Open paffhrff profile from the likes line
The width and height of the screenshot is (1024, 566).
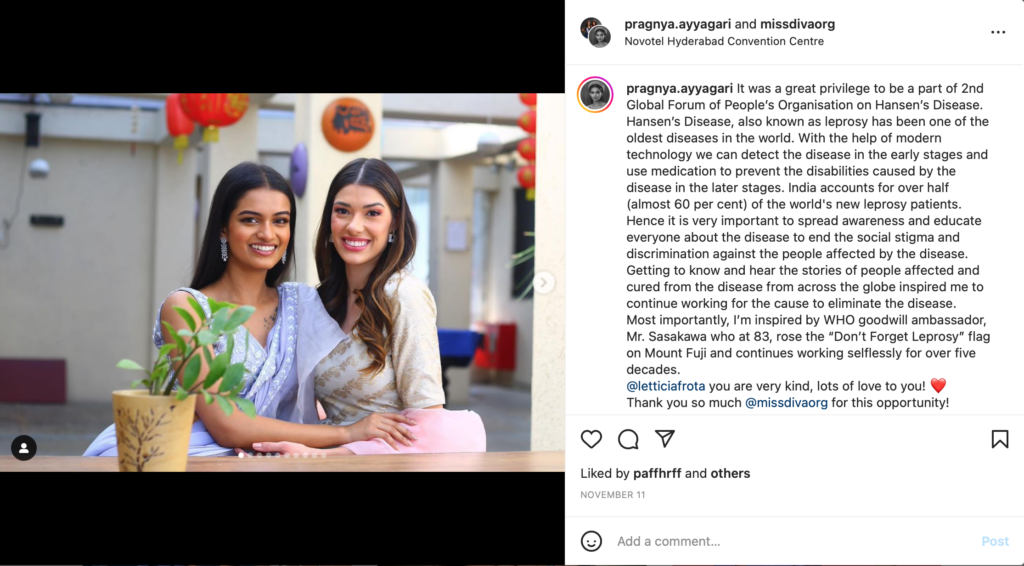[x=657, y=473]
